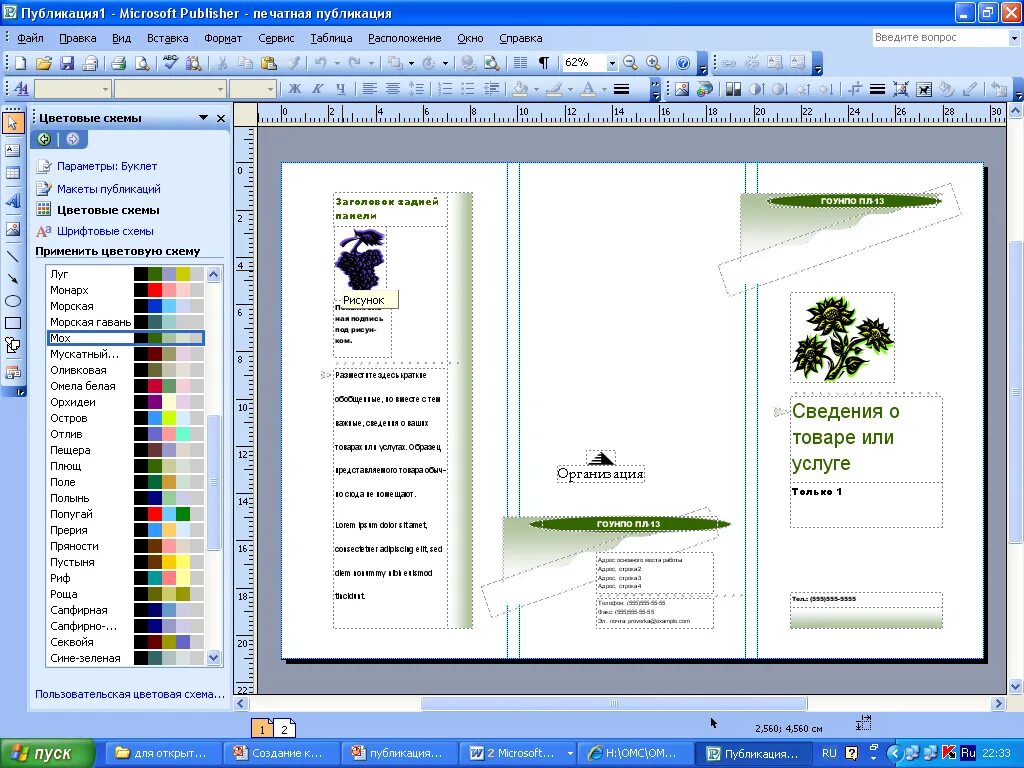The image size is (1024, 768).
Task: Select the WordArt tool in the left toolbar
Action: [x=12, y=201]
